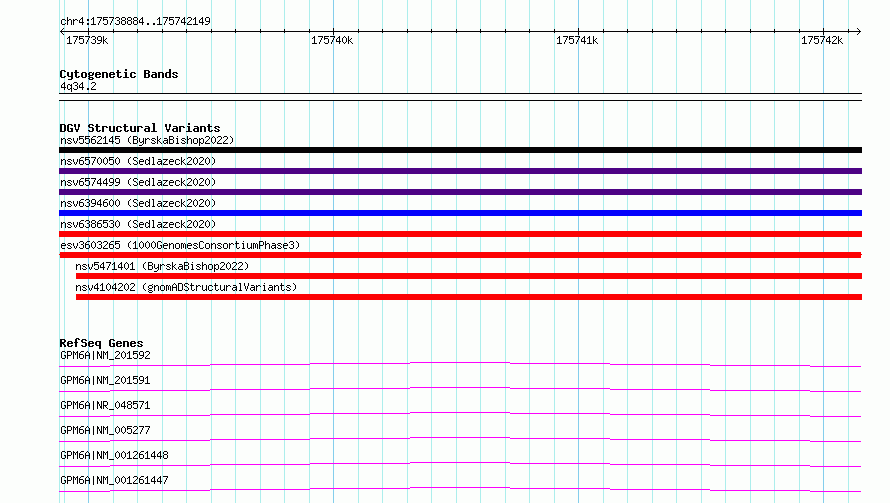Click the 175740k ruler label
The height and width of the screenshot is (503, 890).
tap(332, 40)
